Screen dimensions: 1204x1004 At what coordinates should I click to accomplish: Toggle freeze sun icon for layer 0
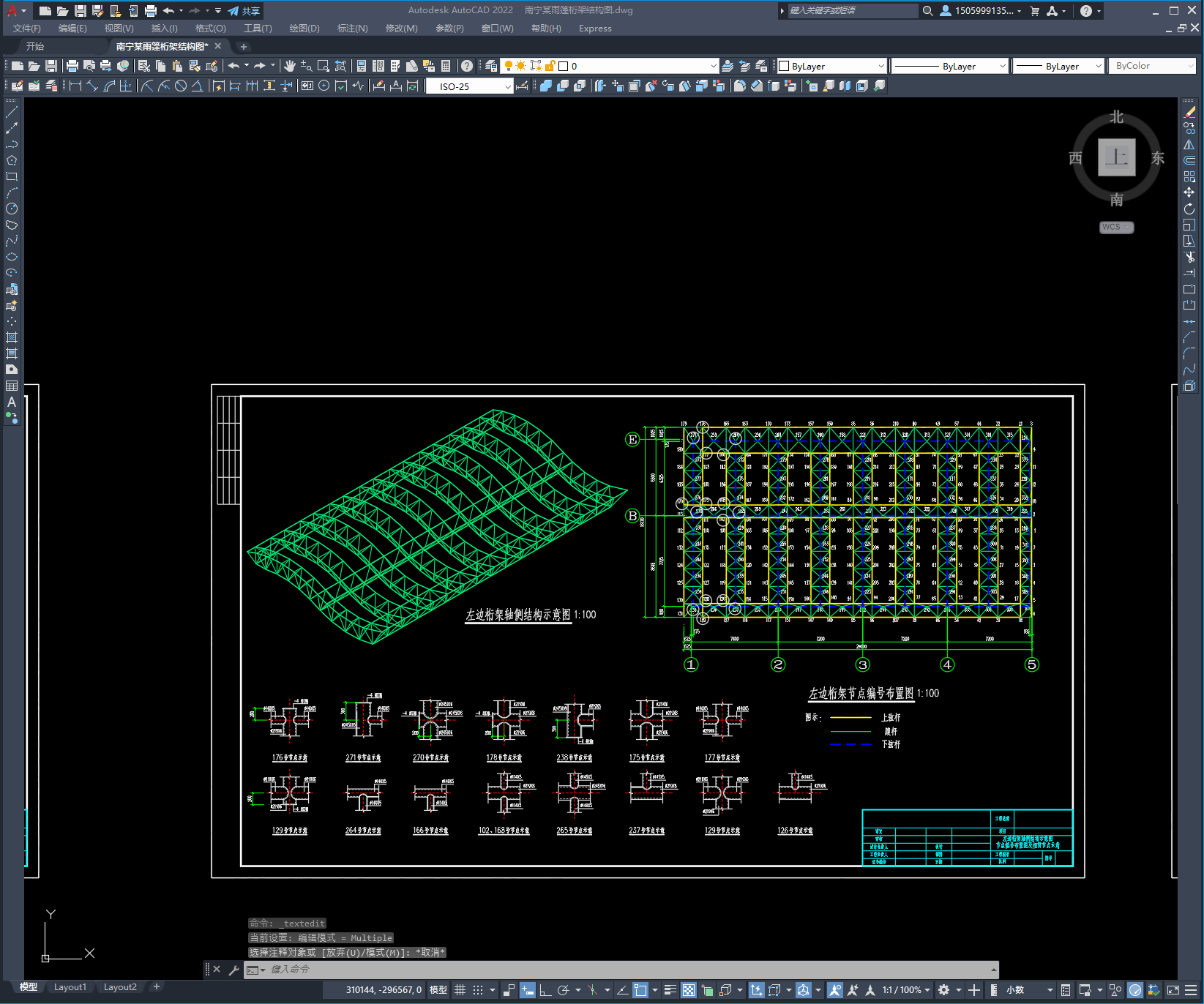coord(521,66)
